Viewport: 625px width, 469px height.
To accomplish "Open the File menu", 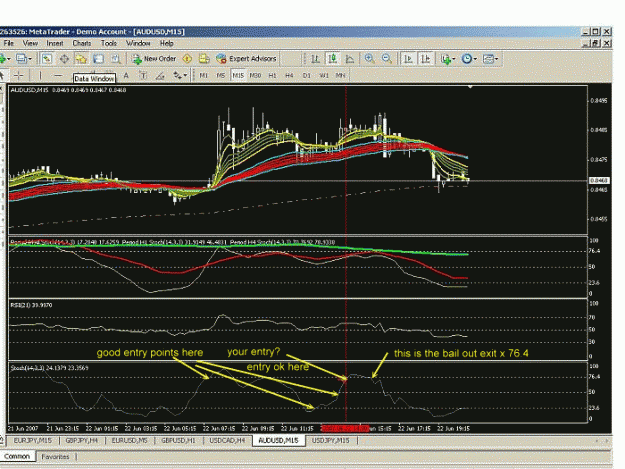I will (x=8, y=43).
